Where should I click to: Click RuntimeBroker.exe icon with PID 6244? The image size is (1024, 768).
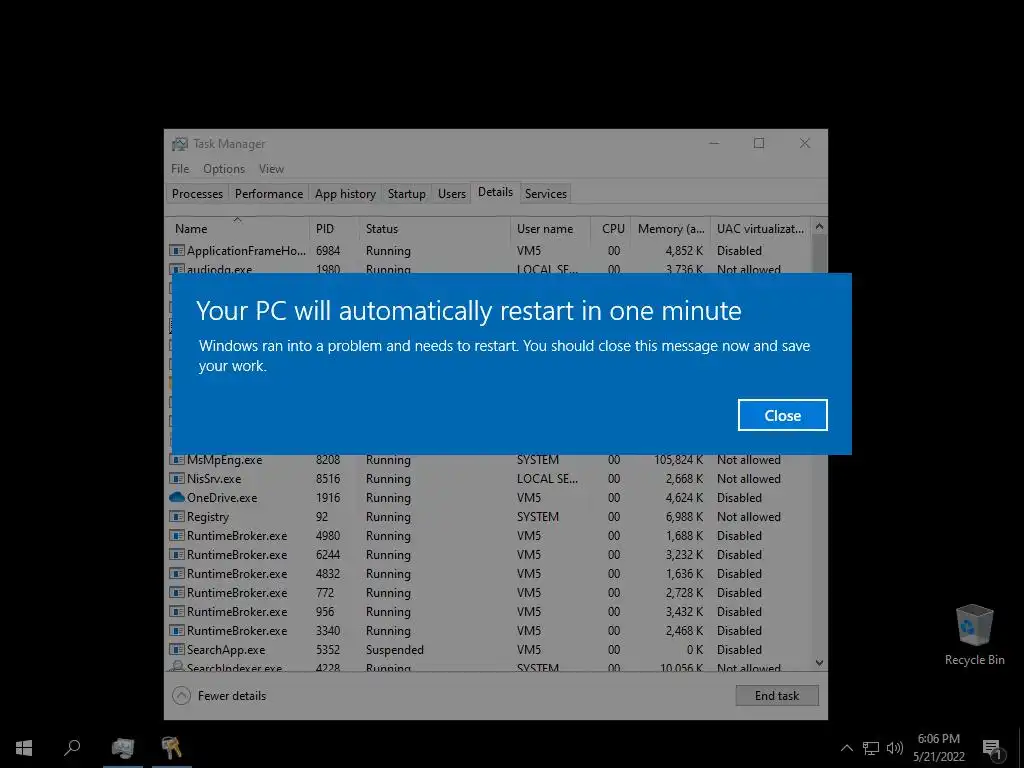pos(177,554)
